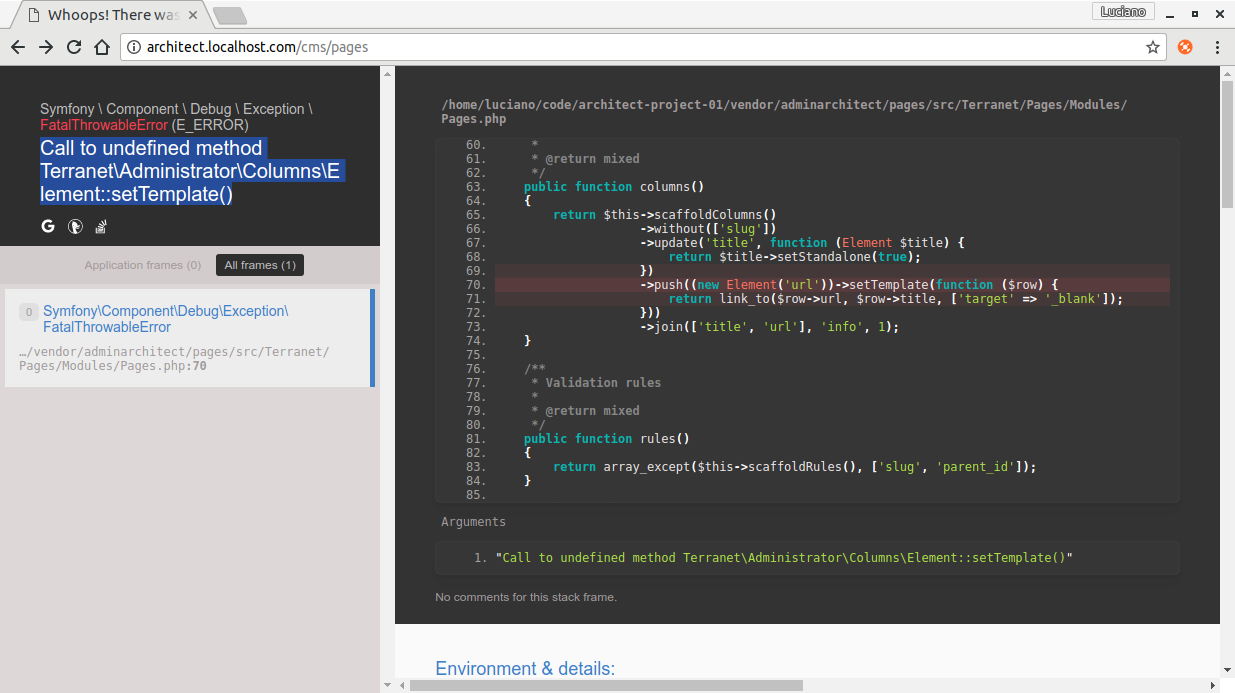Reload the current page
The width and height of the screenshot is (1235, 693).
74,47
